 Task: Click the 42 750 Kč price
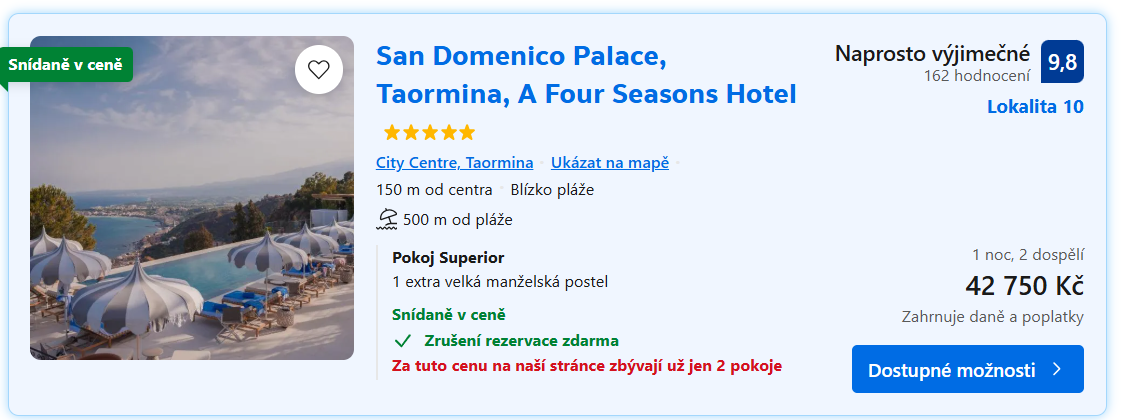tap(1024, 286)
